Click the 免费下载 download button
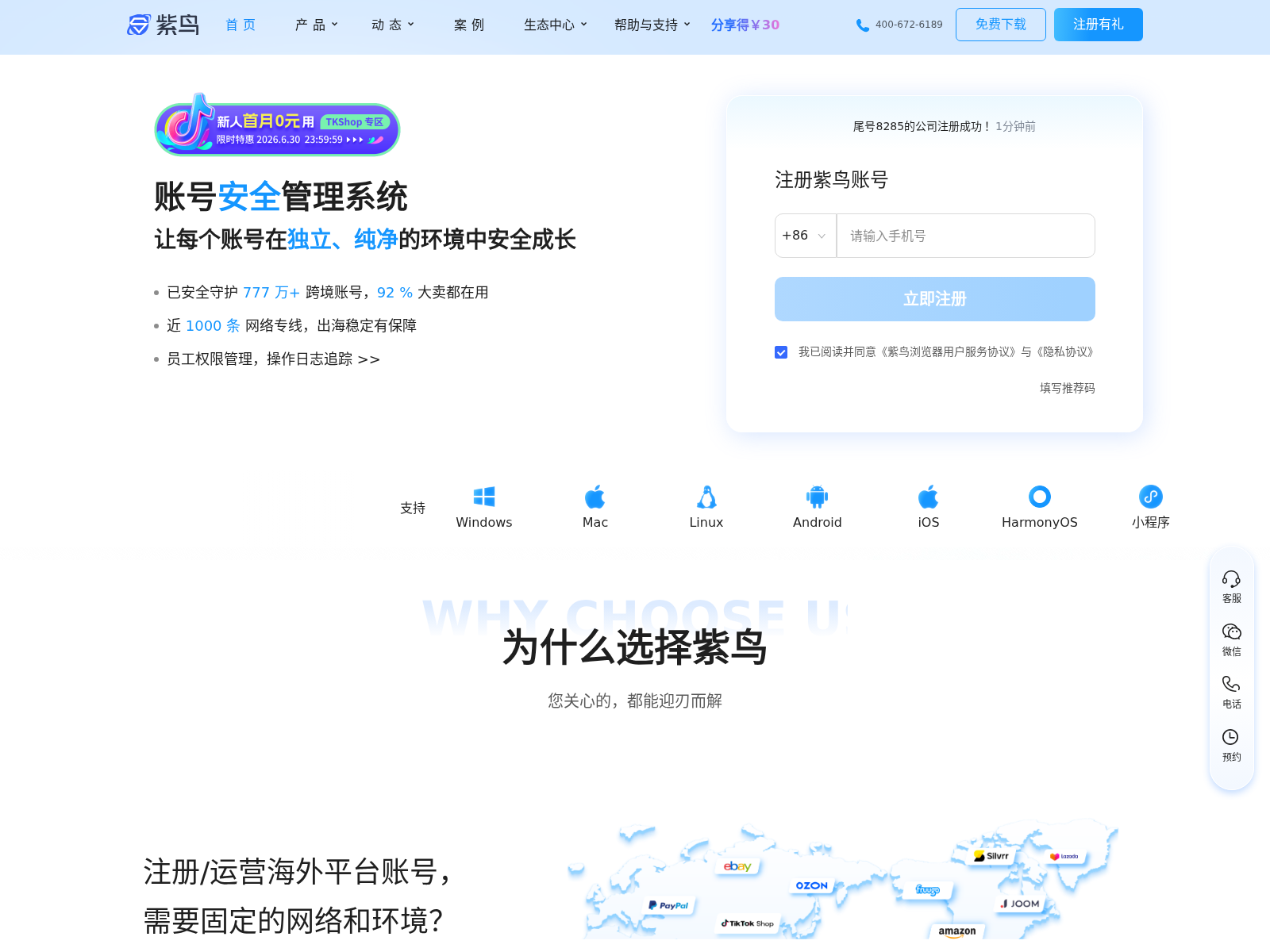This screenshot has width=1270, height=952. (1000, 24)
